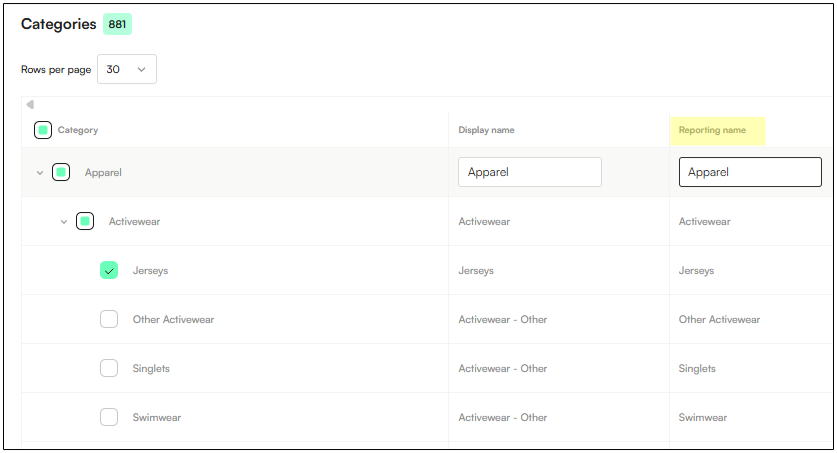Select the Other Activewear category label

coord(173,320)
